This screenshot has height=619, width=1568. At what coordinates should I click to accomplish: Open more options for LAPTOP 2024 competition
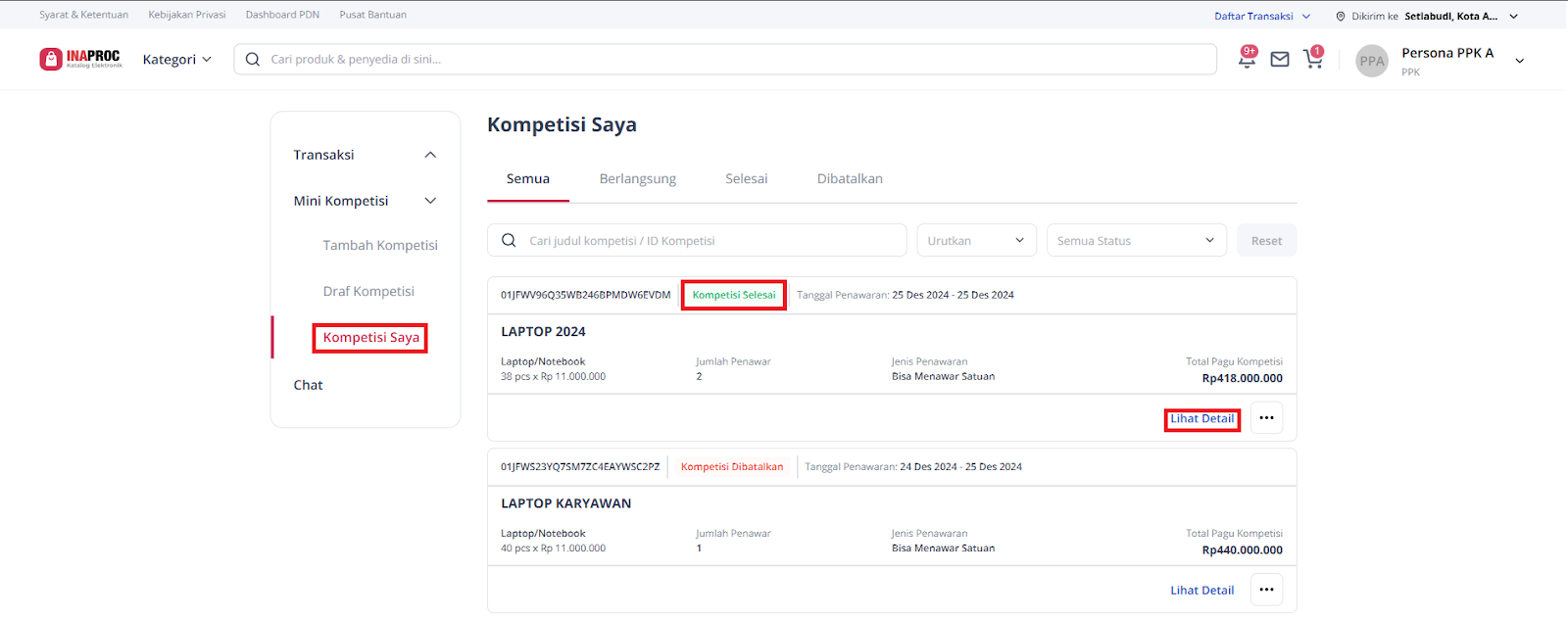click(x=1266, y=418)
